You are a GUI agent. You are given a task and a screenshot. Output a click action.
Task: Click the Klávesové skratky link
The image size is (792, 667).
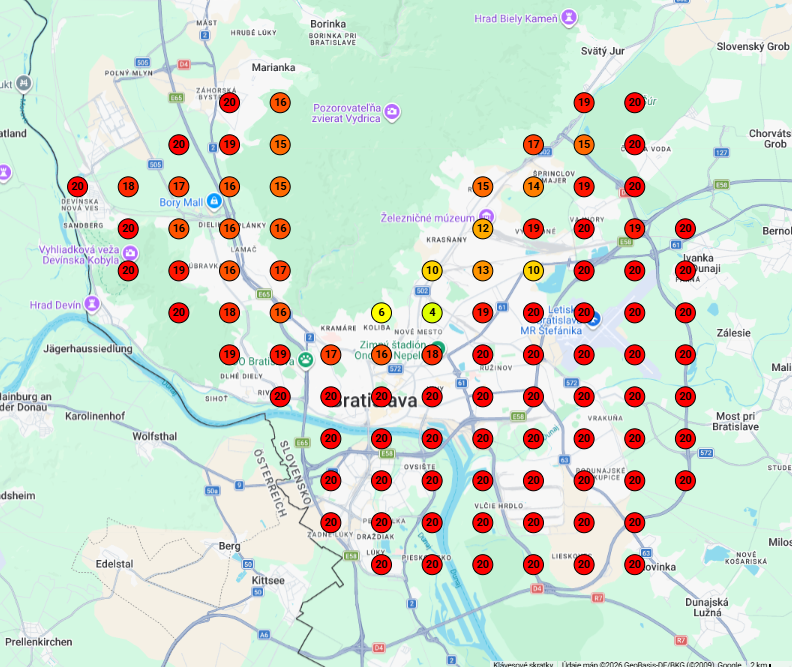click(524, 663)
